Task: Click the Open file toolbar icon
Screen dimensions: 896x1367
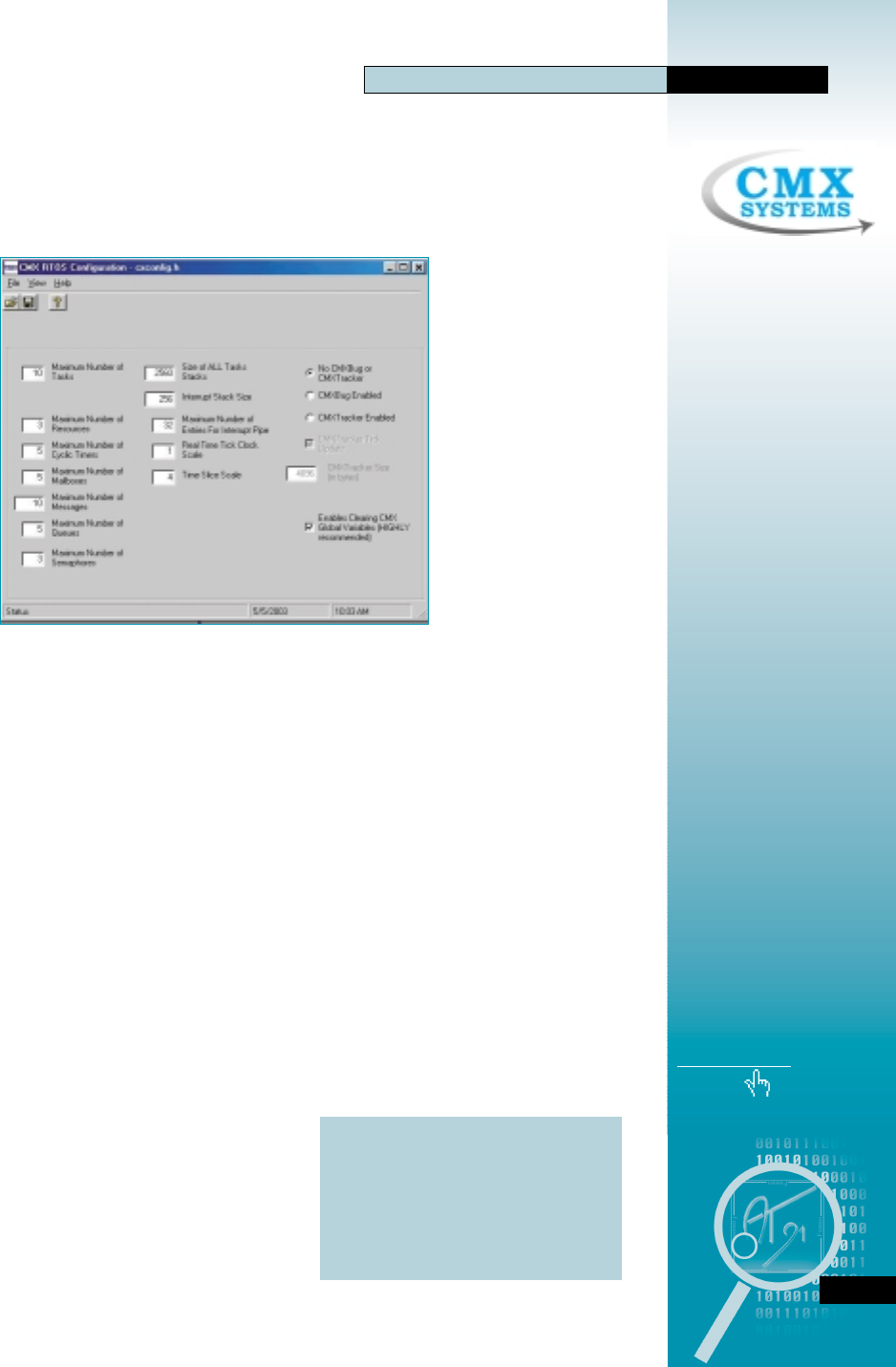Action: 11,303
